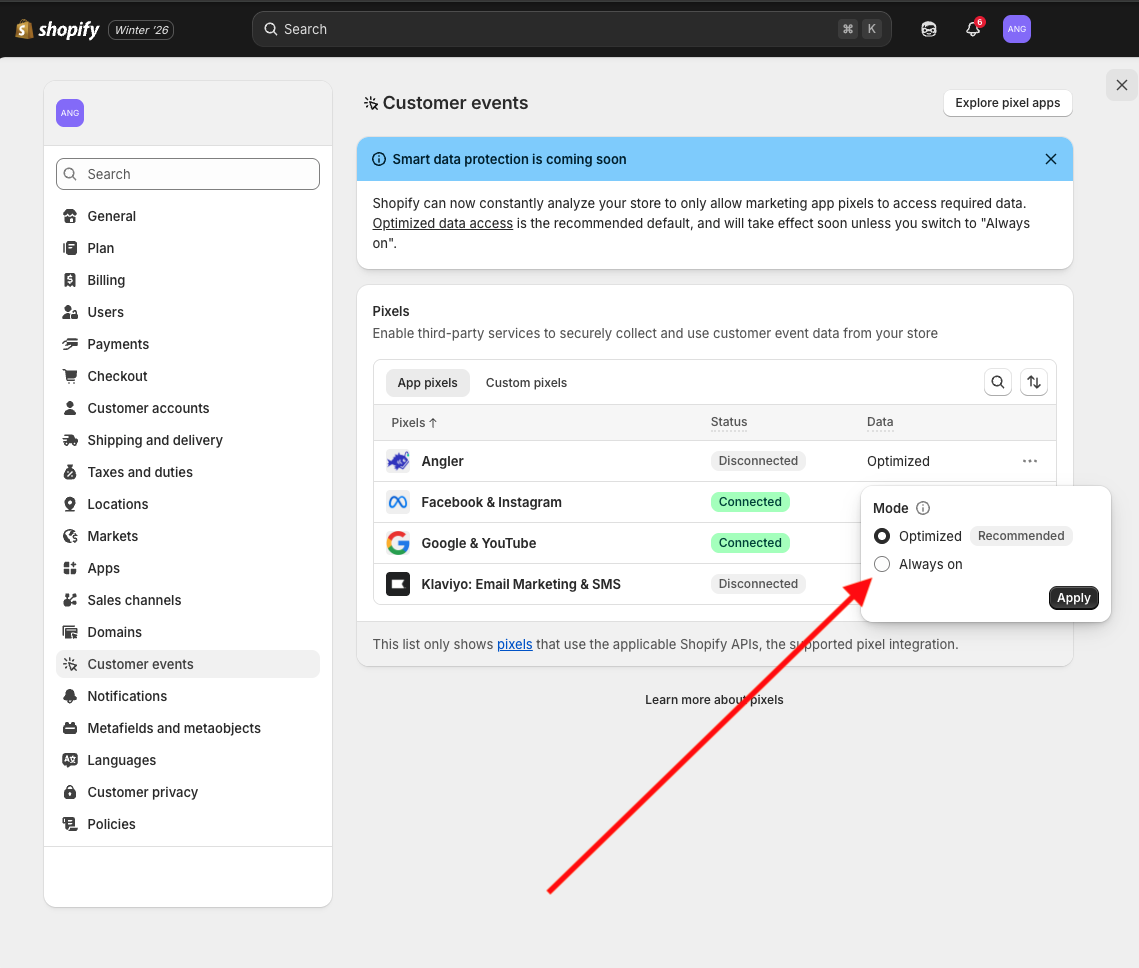Click the Customer privacy lock icon
This screenshot has height=968, width=1139.
70,792
